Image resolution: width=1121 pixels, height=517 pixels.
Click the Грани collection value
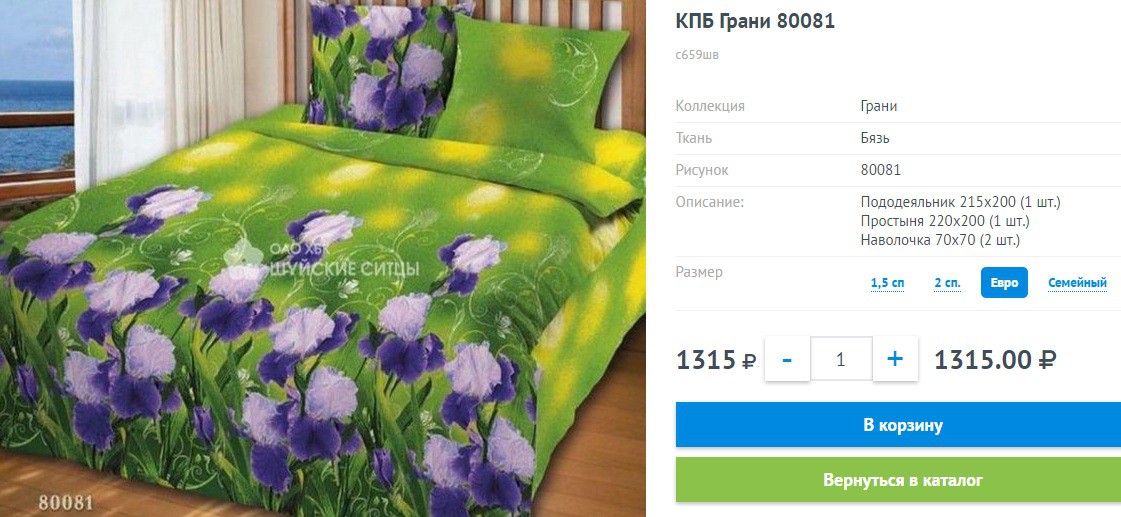pyautogui.click(x=879, y=107)
